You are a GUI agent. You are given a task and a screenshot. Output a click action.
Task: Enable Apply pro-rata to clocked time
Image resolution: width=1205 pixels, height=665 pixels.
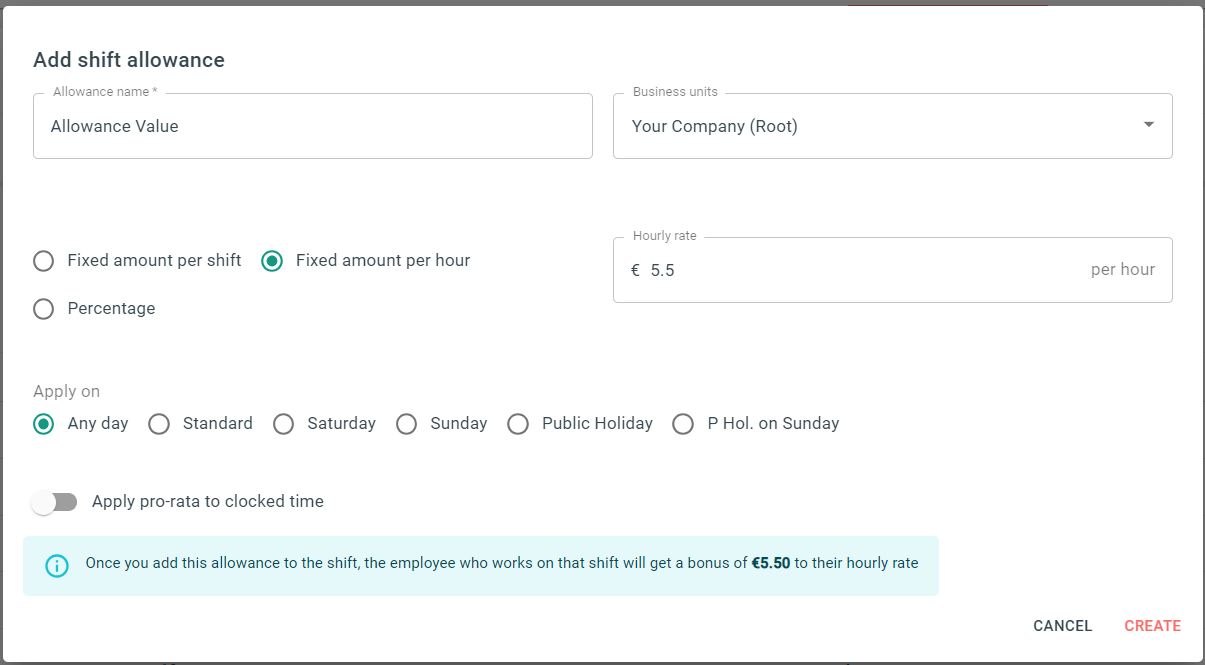click(x=55, y=501)
